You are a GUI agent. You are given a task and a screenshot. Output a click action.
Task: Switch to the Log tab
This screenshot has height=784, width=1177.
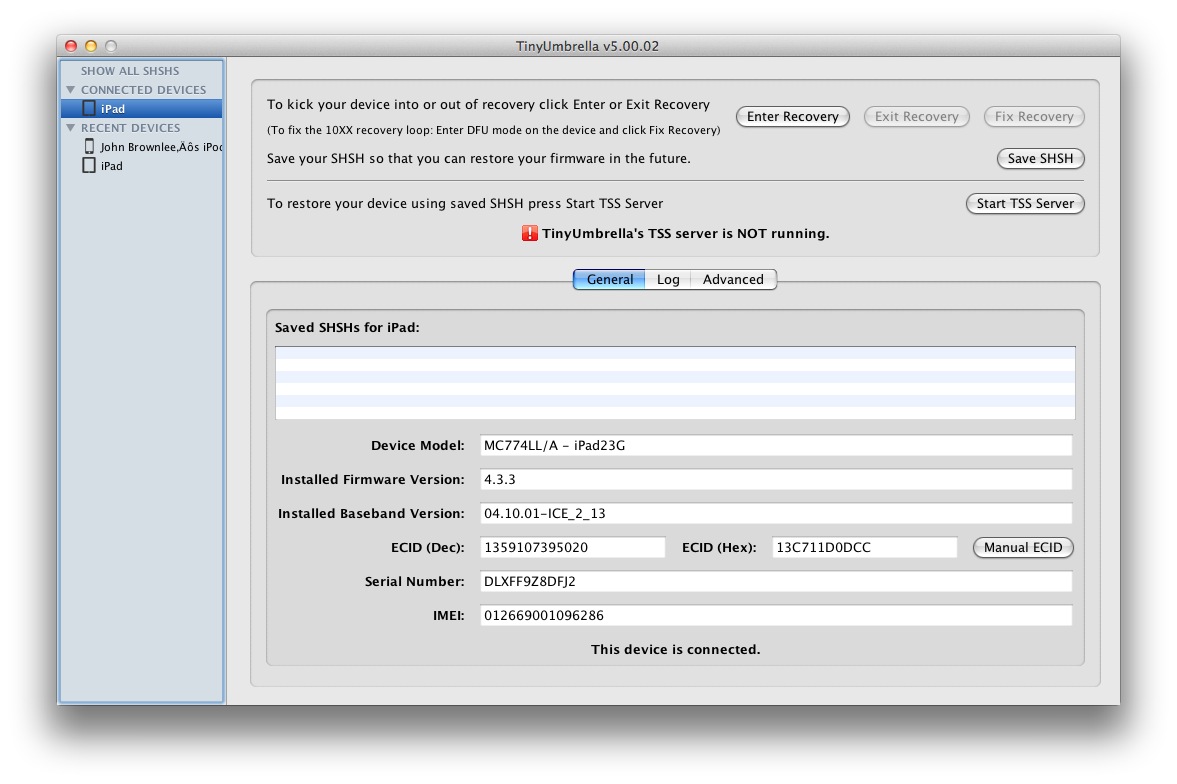pyautogui.click(x=668, y=280)
